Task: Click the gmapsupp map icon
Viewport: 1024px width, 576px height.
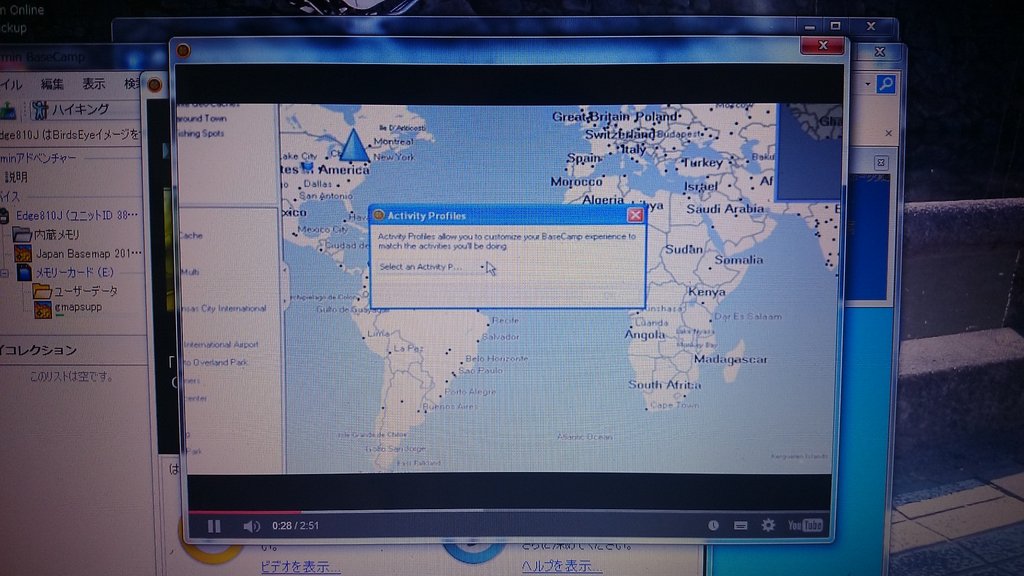Action: click(42, 309)
